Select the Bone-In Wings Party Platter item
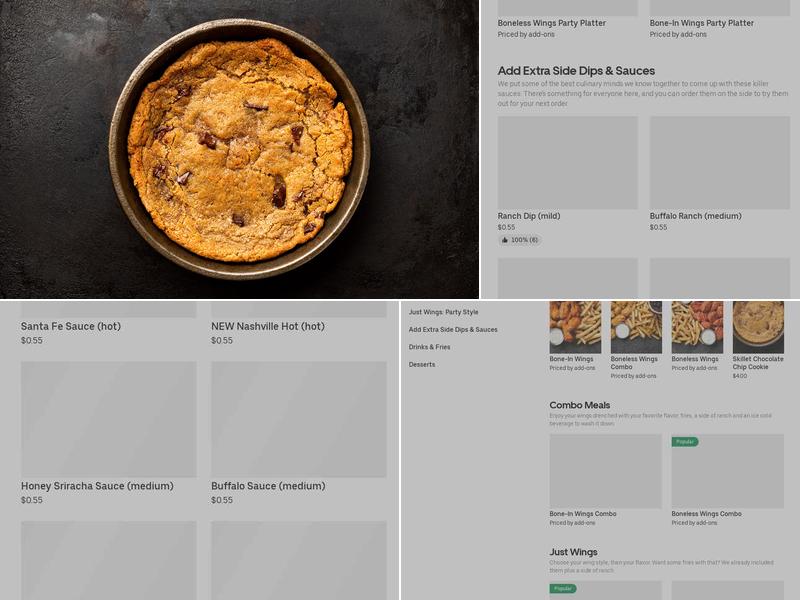Screen dimensions: 800x600 click(702, 23)
